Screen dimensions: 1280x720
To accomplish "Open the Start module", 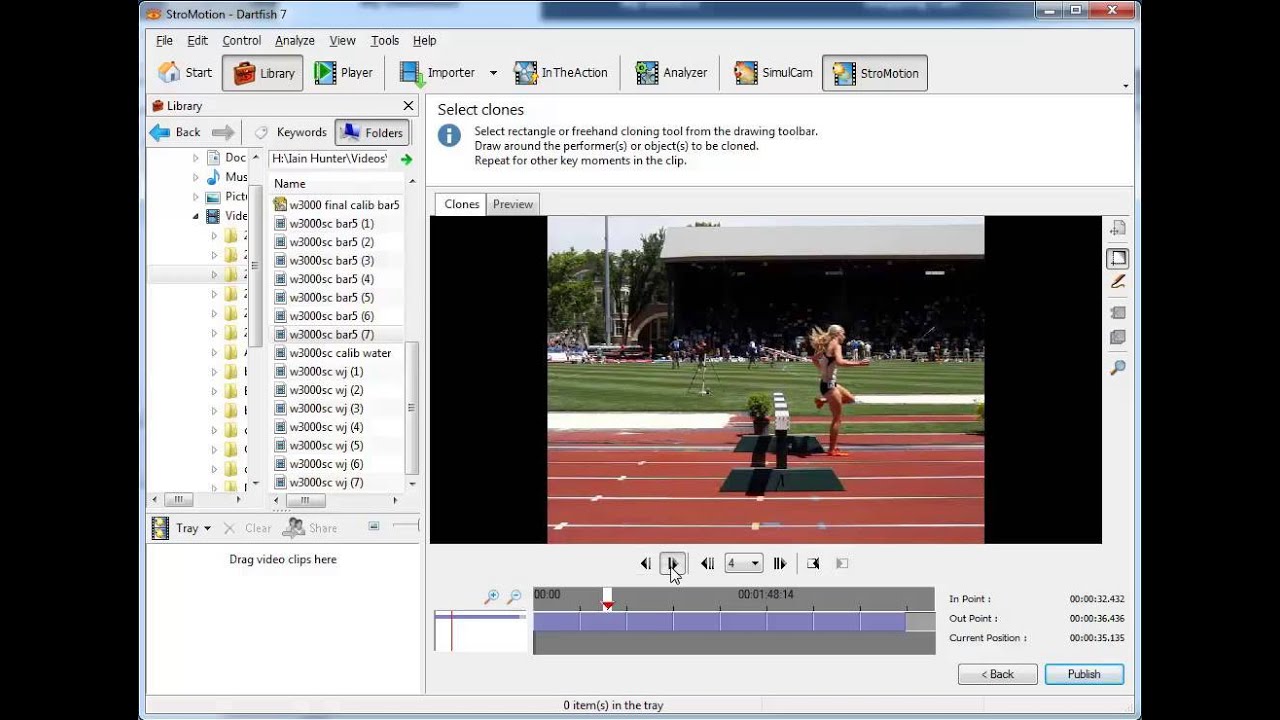I will (x=186, y=73).
